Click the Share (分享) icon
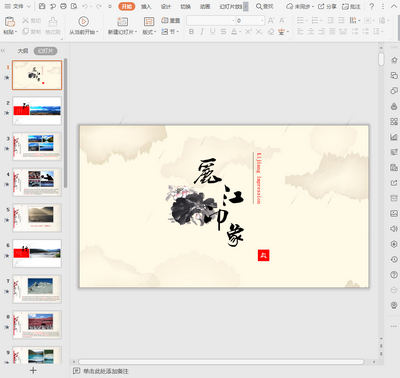Viewport: 400px width, 378px height. [327, 6]
